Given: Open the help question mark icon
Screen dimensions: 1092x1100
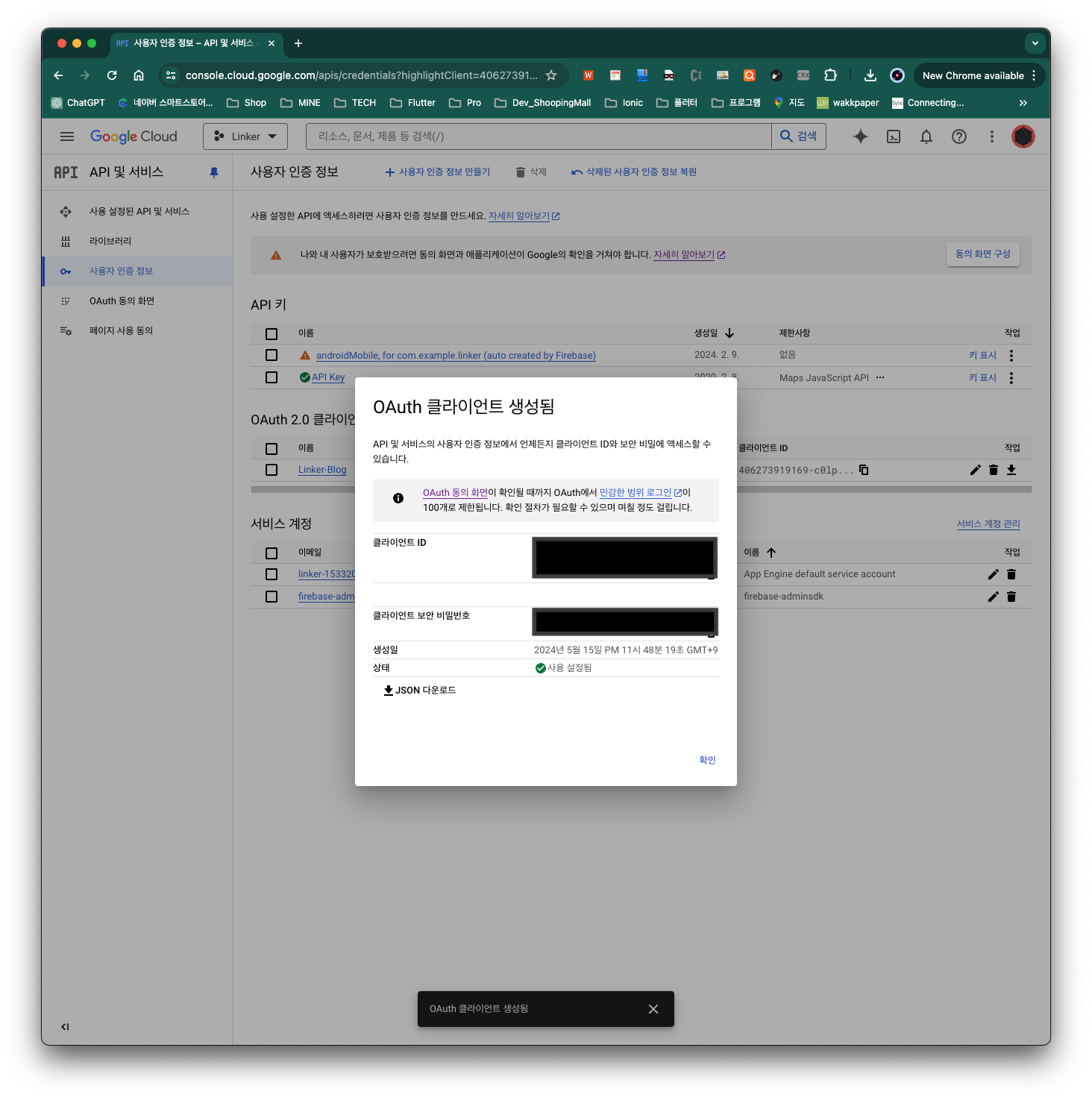Looking at the screenshot, I should tap(958, 136).
